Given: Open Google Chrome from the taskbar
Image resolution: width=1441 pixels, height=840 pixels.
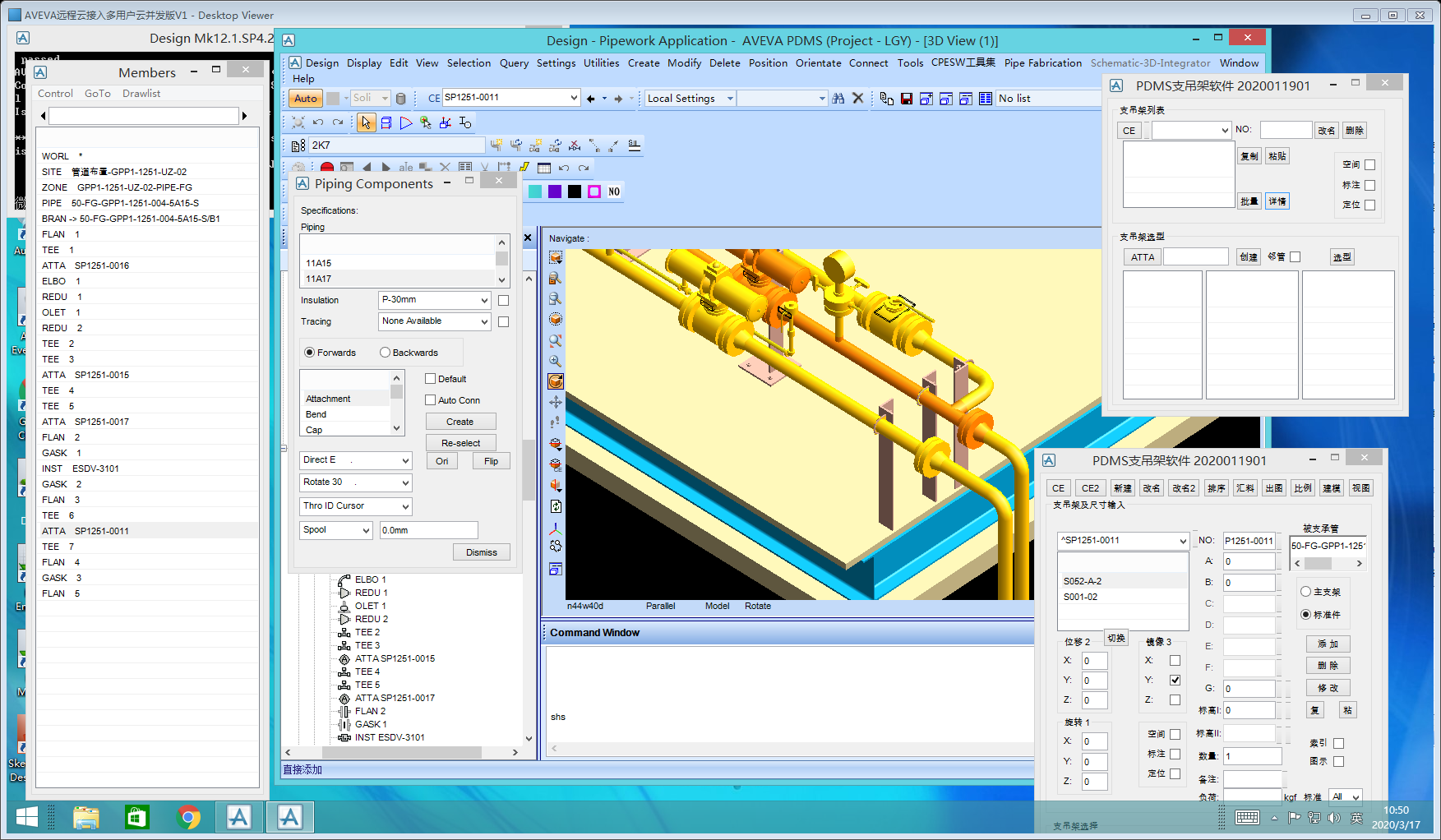Looking at the screenshot, I should point(188,817).
